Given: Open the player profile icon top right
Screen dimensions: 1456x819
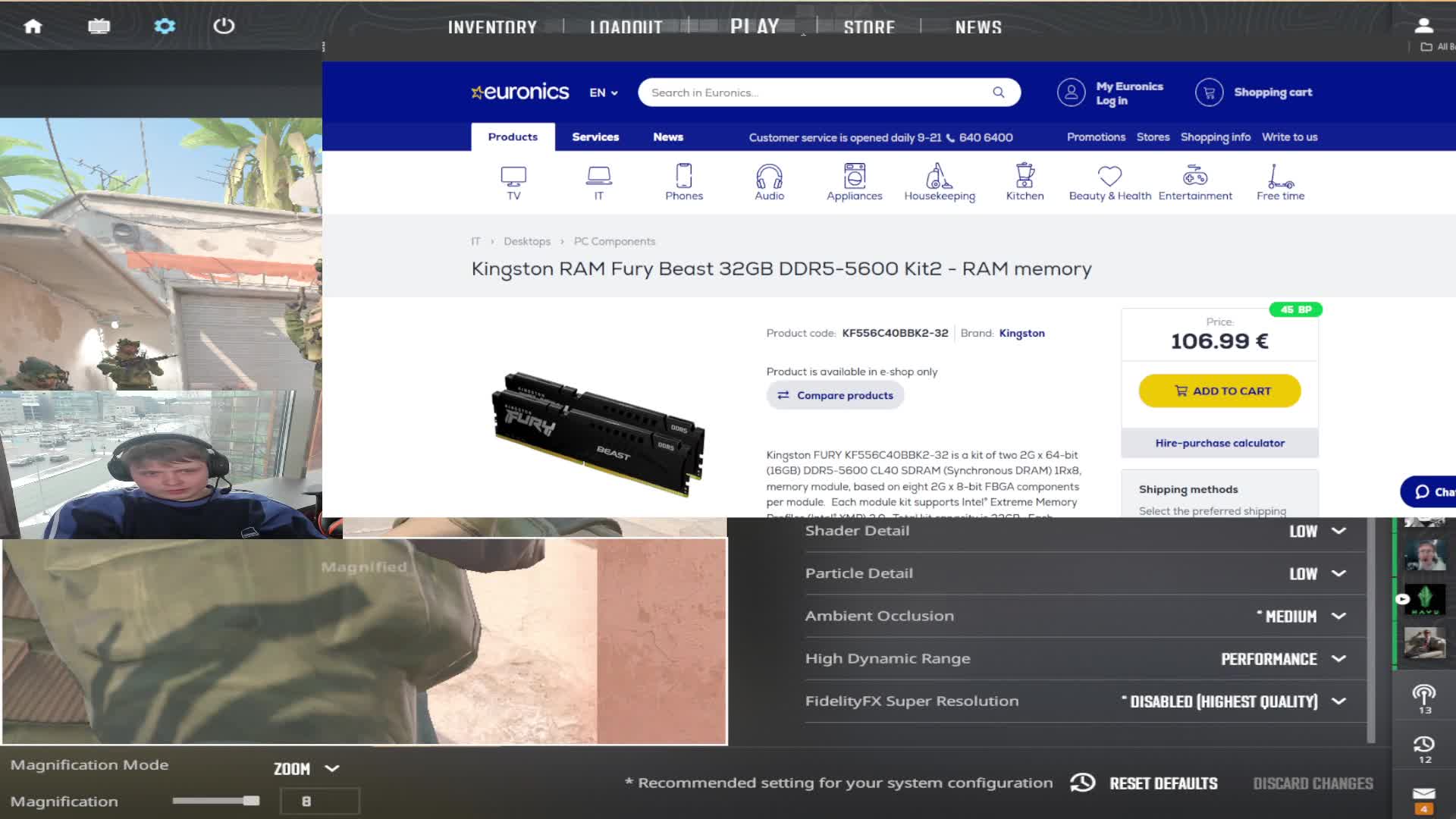Looking at the screenshot, I should pos(1423,26).
